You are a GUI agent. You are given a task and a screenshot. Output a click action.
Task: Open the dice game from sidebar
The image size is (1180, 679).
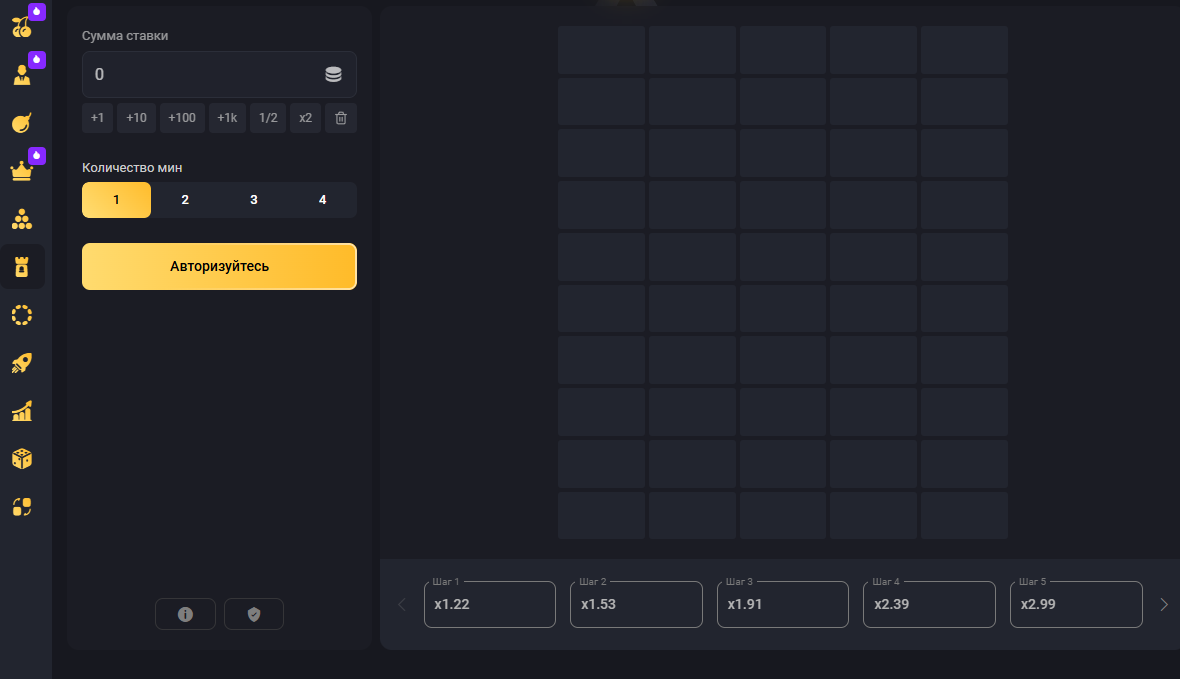click(x=22, y=459)
